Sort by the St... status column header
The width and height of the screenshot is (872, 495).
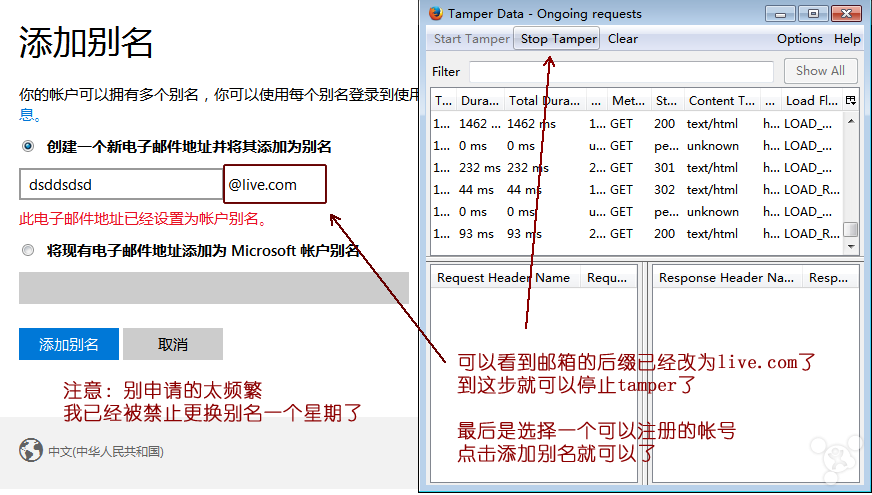tap(667, 101)
